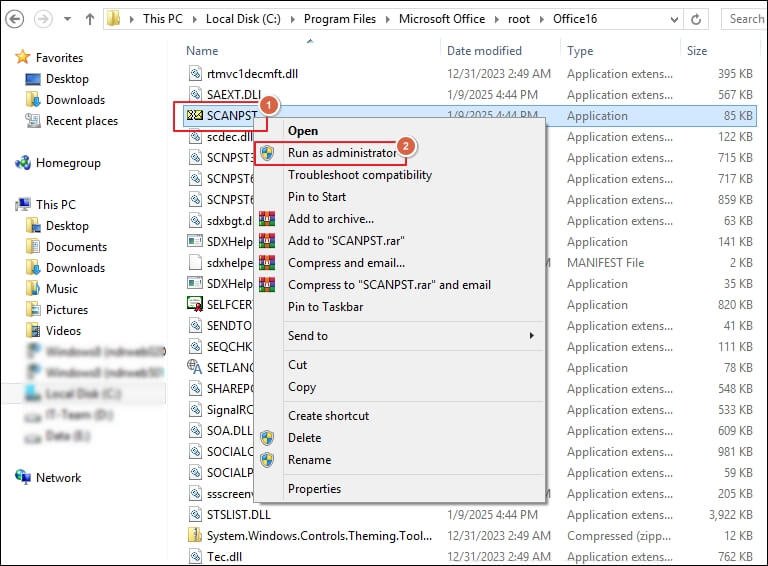The height and width of the screenshot is (566, 768).
Task: Expand the chevron after Microsoft Office breadcrumb
Action: (497, 20)
